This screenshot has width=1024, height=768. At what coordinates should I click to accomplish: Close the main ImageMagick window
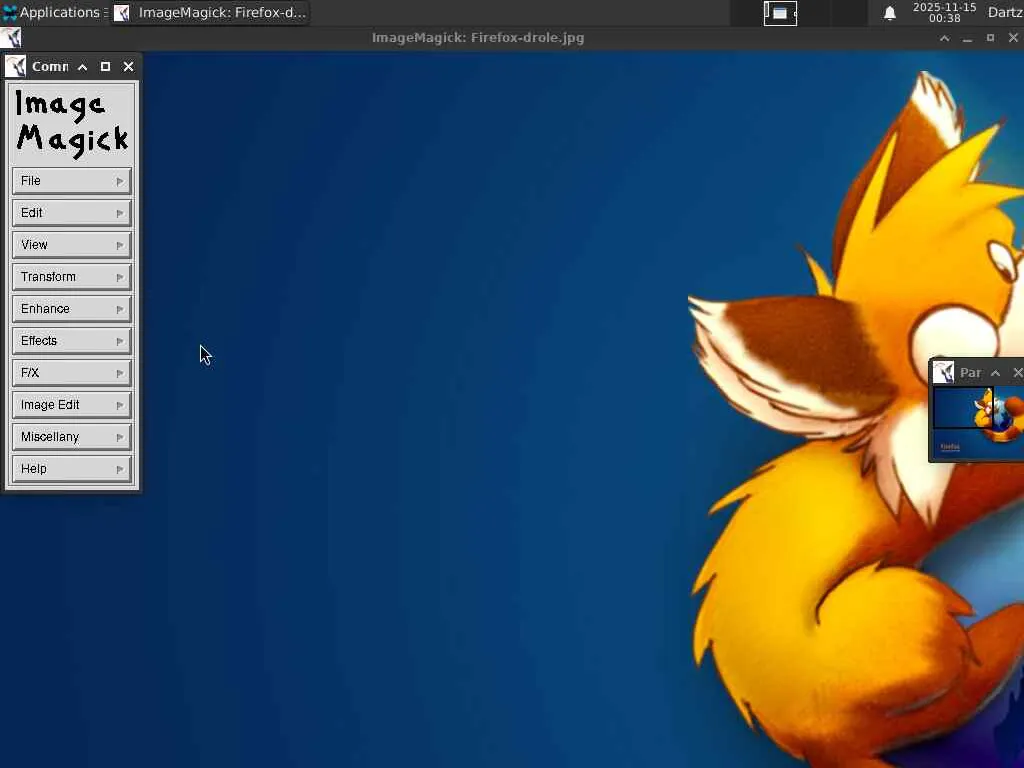(1013, 38)
